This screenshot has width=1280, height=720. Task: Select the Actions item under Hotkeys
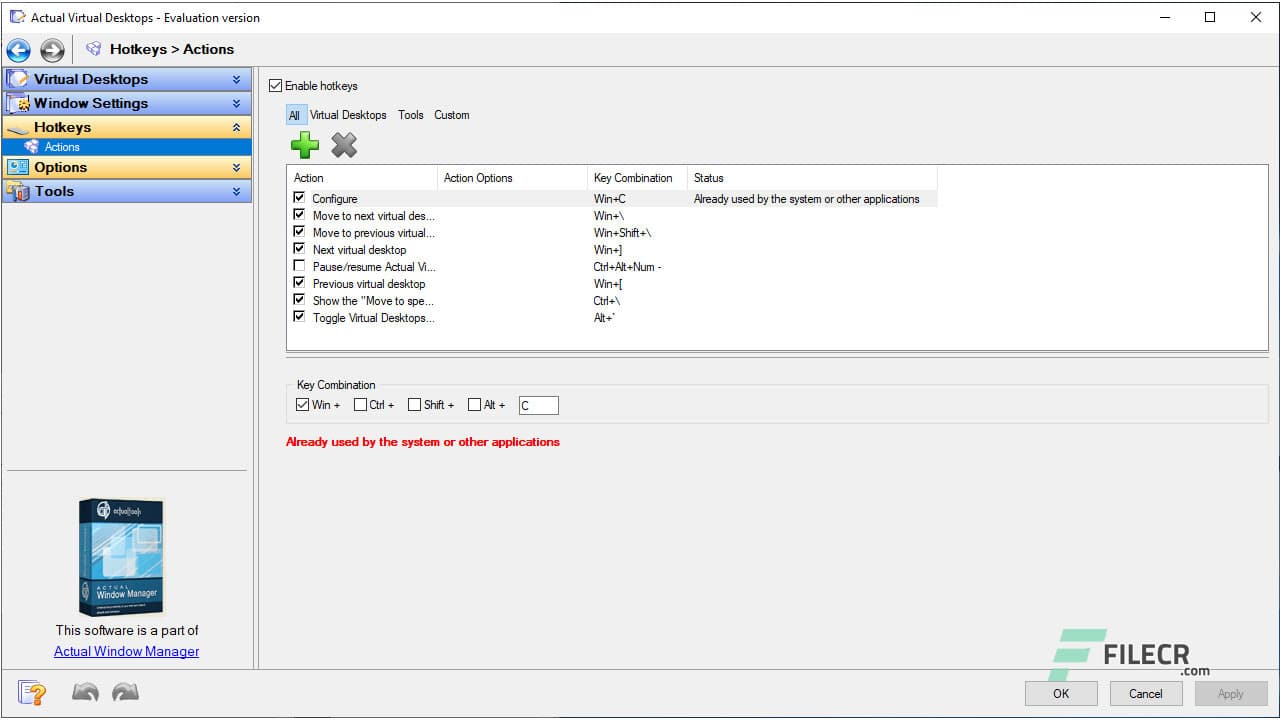pos(62,146)
